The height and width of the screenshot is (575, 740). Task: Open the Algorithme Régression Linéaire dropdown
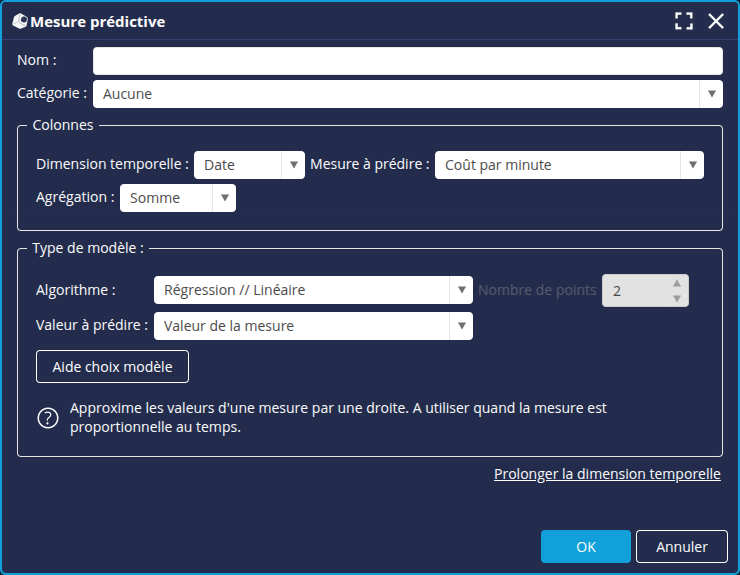313,290
